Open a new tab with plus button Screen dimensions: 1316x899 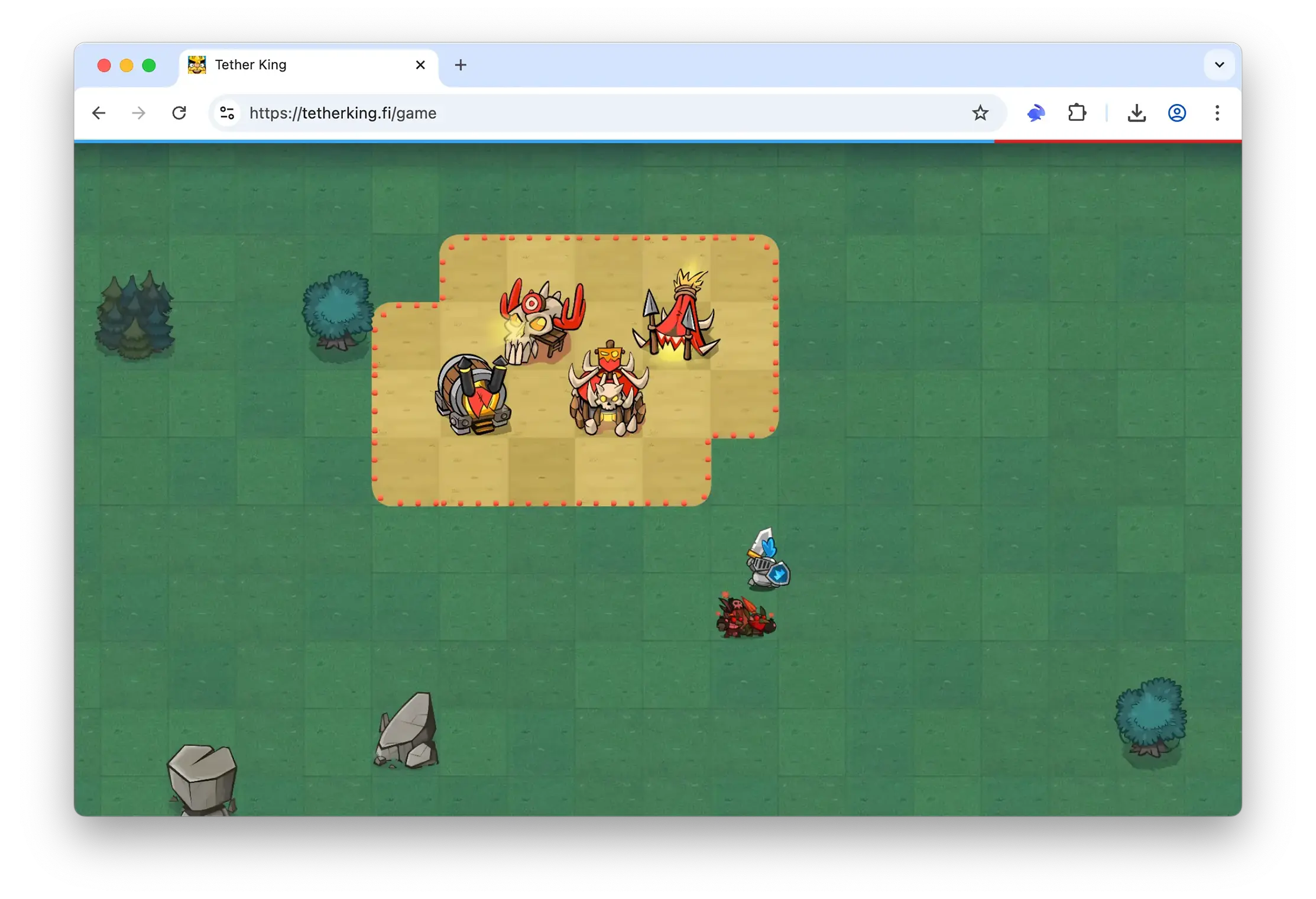click(461, 65)
